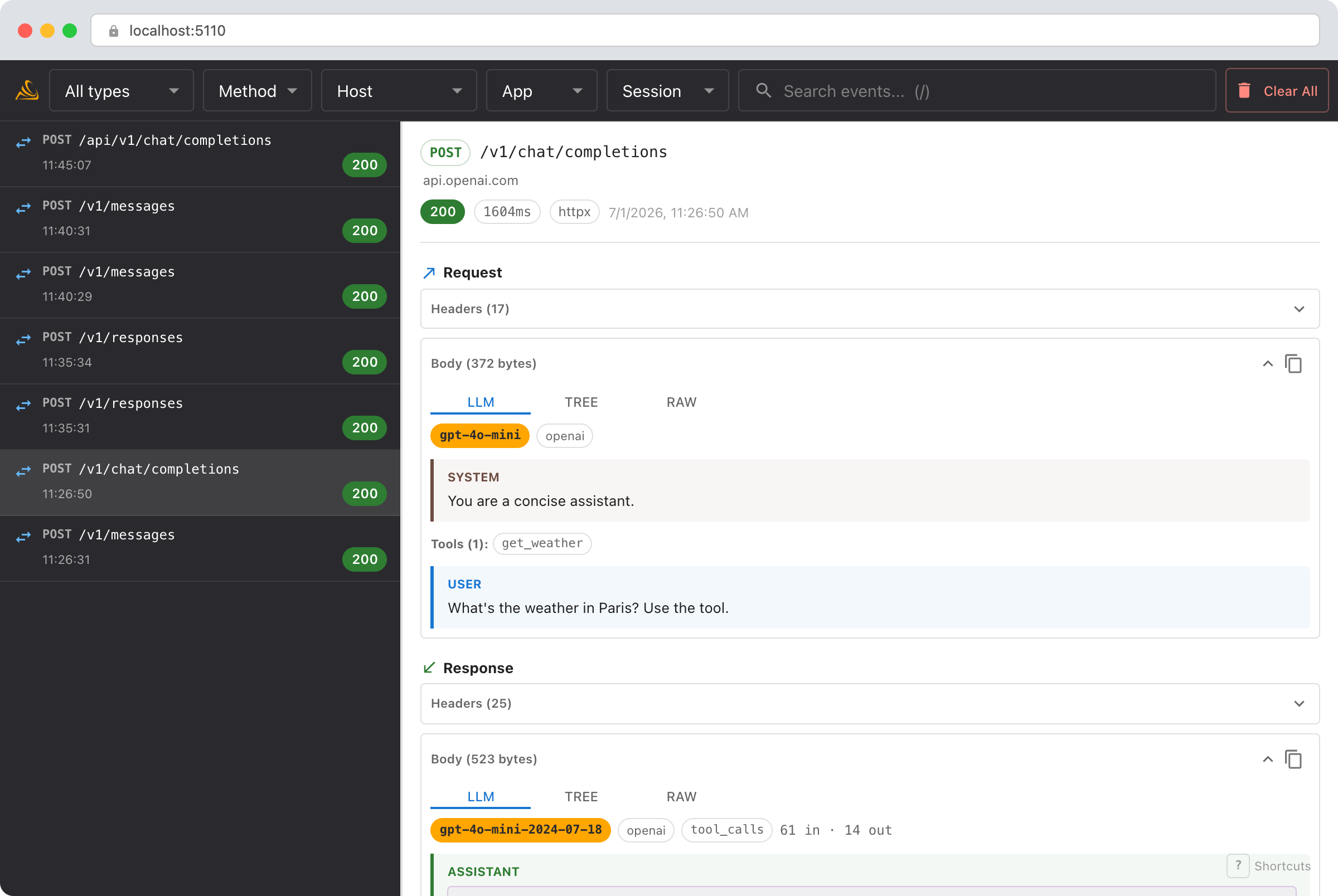Click the 1604ms duration chip
The image size is (1338, 896).
[x=507, y=212]
